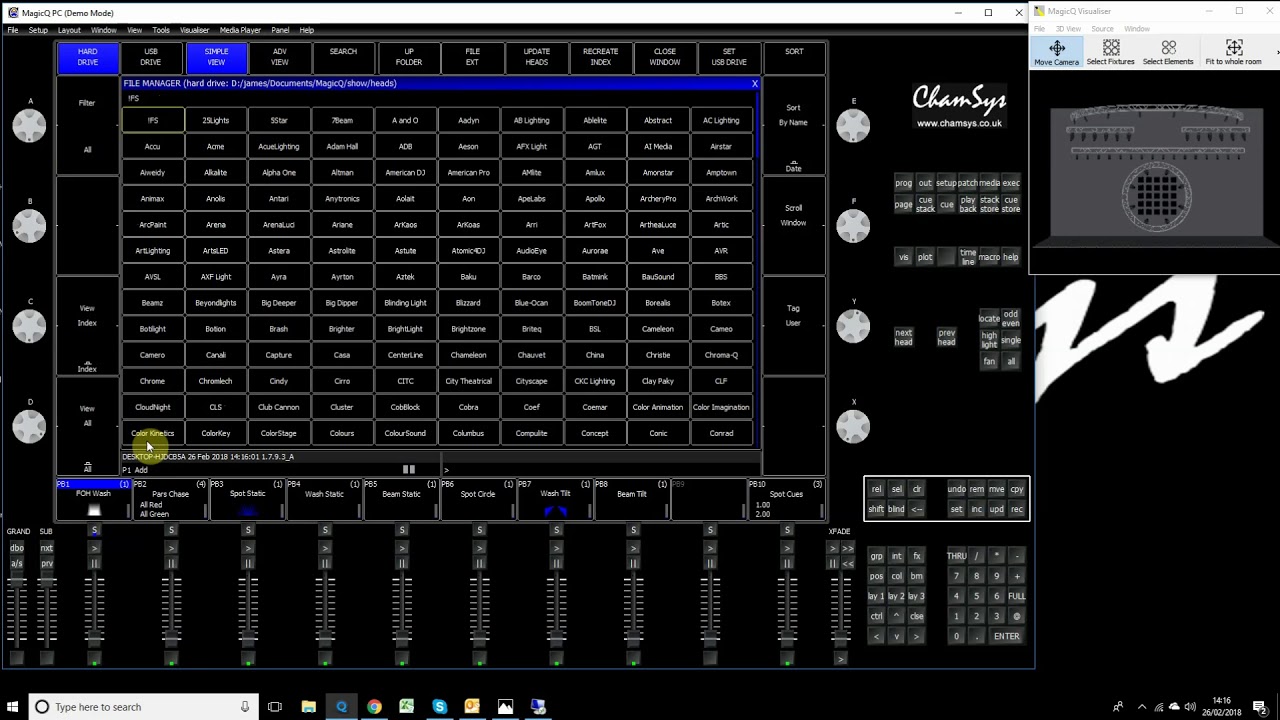Select the Clay Paky manufacturer folder
The width and height of the screenshot is (1280, 720).
point(658,381)
